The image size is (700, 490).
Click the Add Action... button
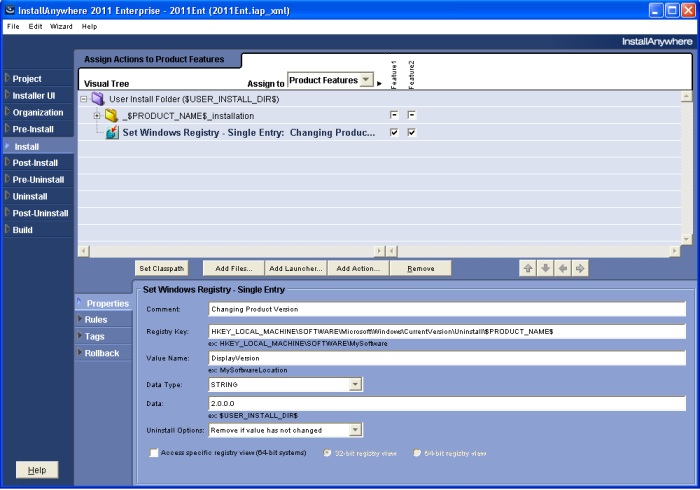pyautogui.click(x=358, y=269)
